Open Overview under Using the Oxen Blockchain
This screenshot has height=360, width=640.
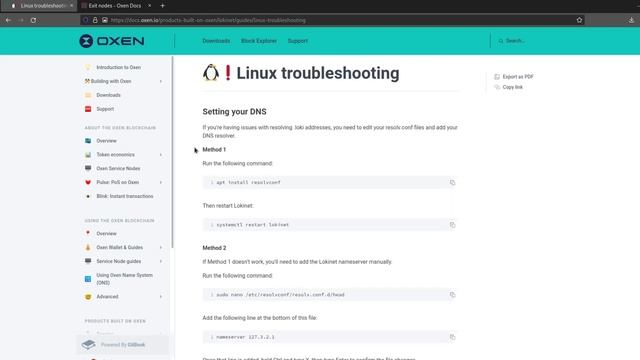tap(106, 233)
